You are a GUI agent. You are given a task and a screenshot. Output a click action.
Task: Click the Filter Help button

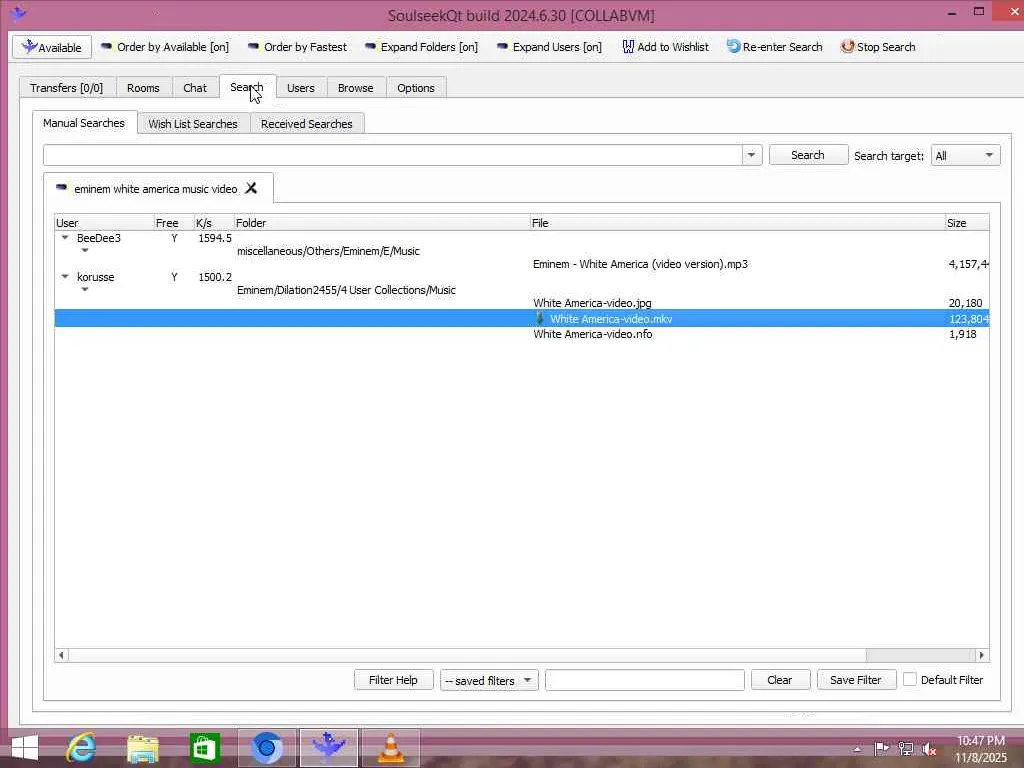393,680
